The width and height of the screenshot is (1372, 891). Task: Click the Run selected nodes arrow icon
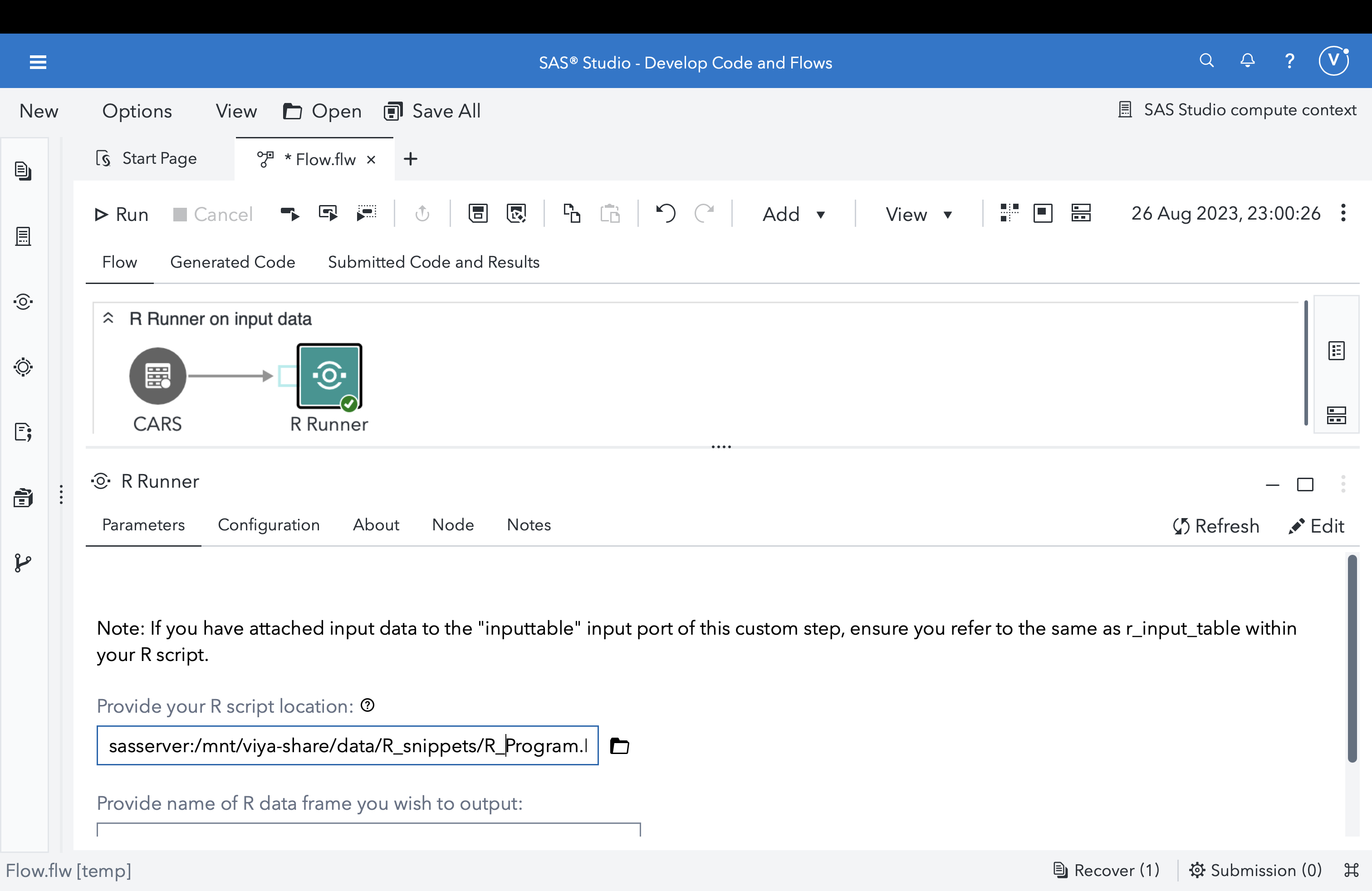coord(289,214)
